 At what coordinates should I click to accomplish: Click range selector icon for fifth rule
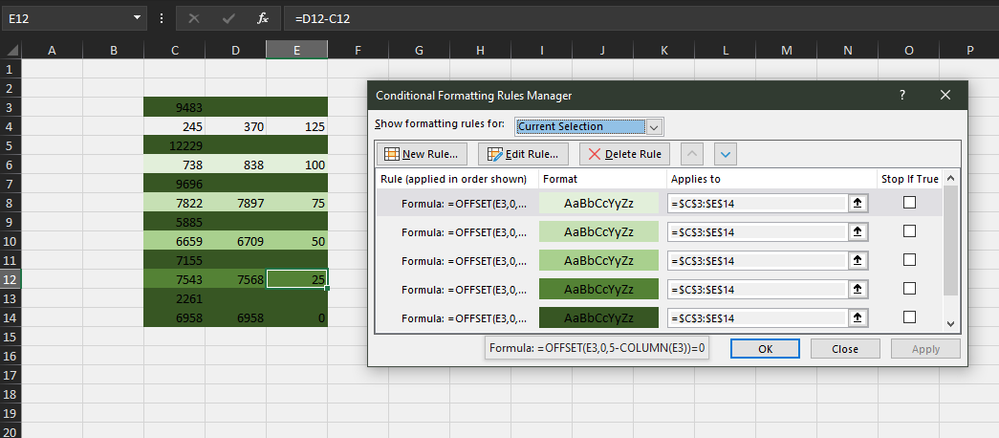[x=858, y=318]
